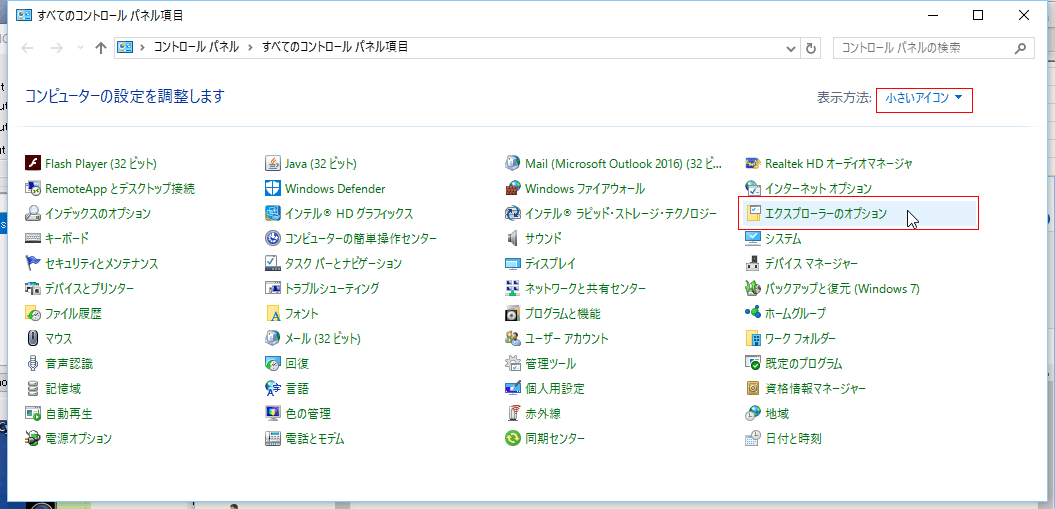Open the Realtek HD オーディオマネージャ icon
The image size is (1055, 509).
(x=753, y=163)
